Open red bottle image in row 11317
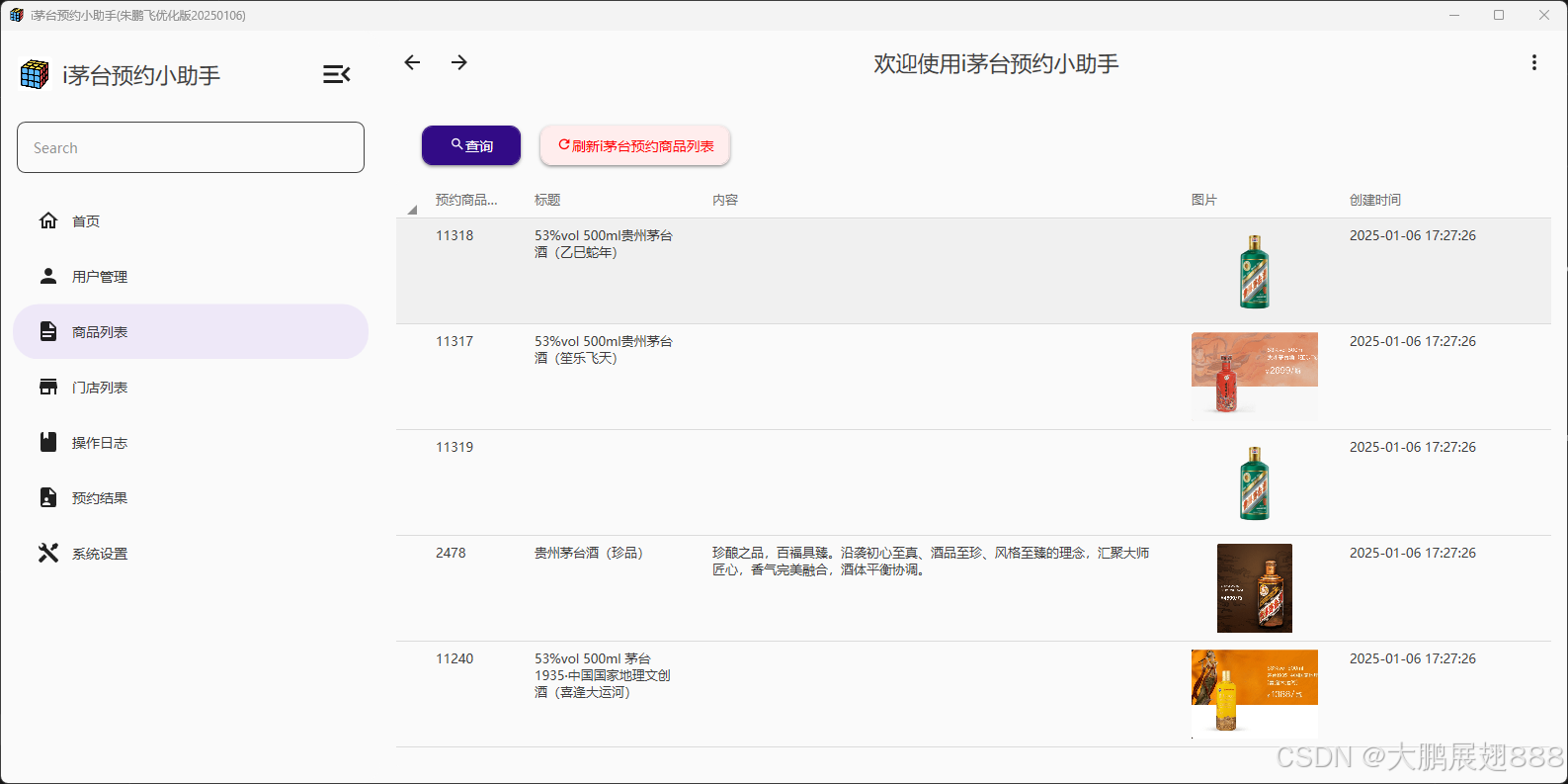Image resolution: width=1568 pixels, height=784 pixels. (x=1255, y=376)
